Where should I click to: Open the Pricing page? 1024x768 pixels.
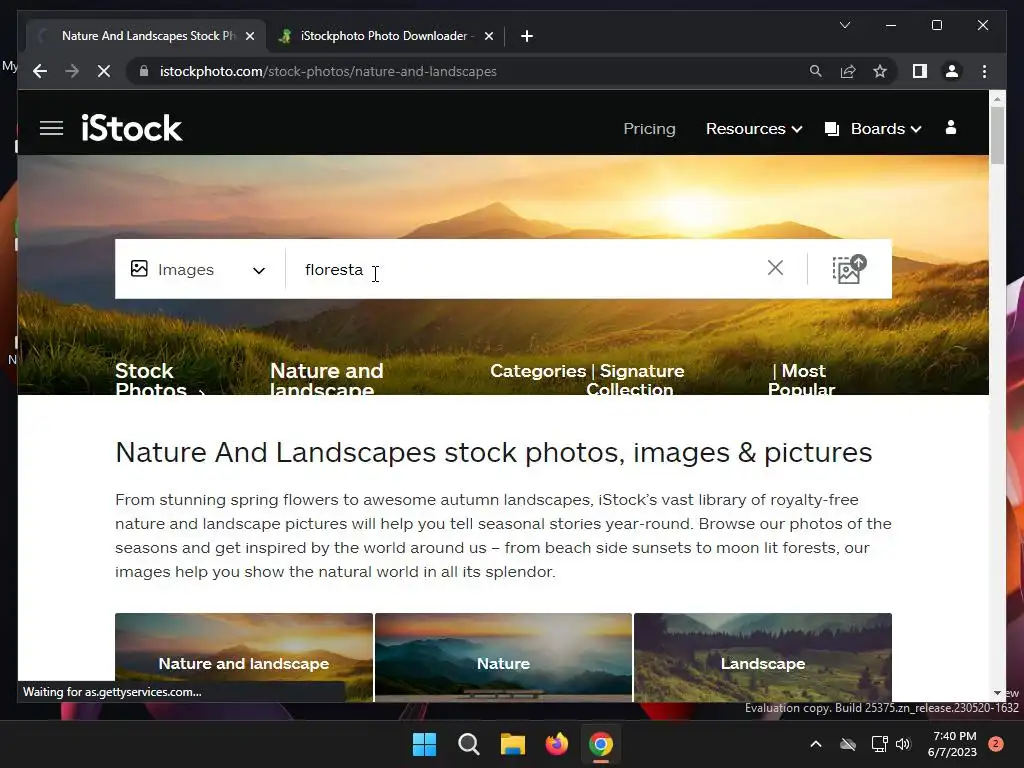[x=649, y=129]
